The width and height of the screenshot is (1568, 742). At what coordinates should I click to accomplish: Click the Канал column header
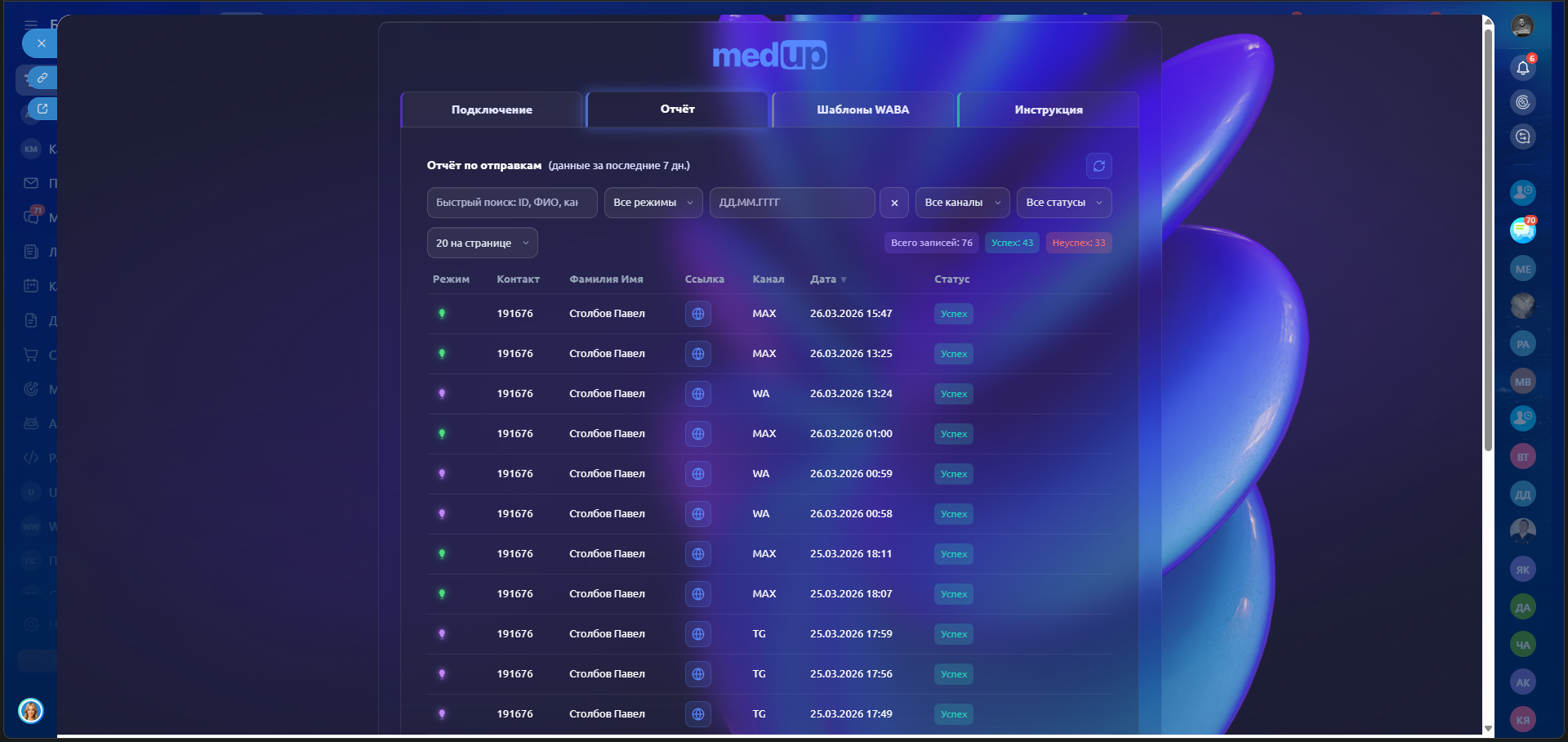click(768, 279)
